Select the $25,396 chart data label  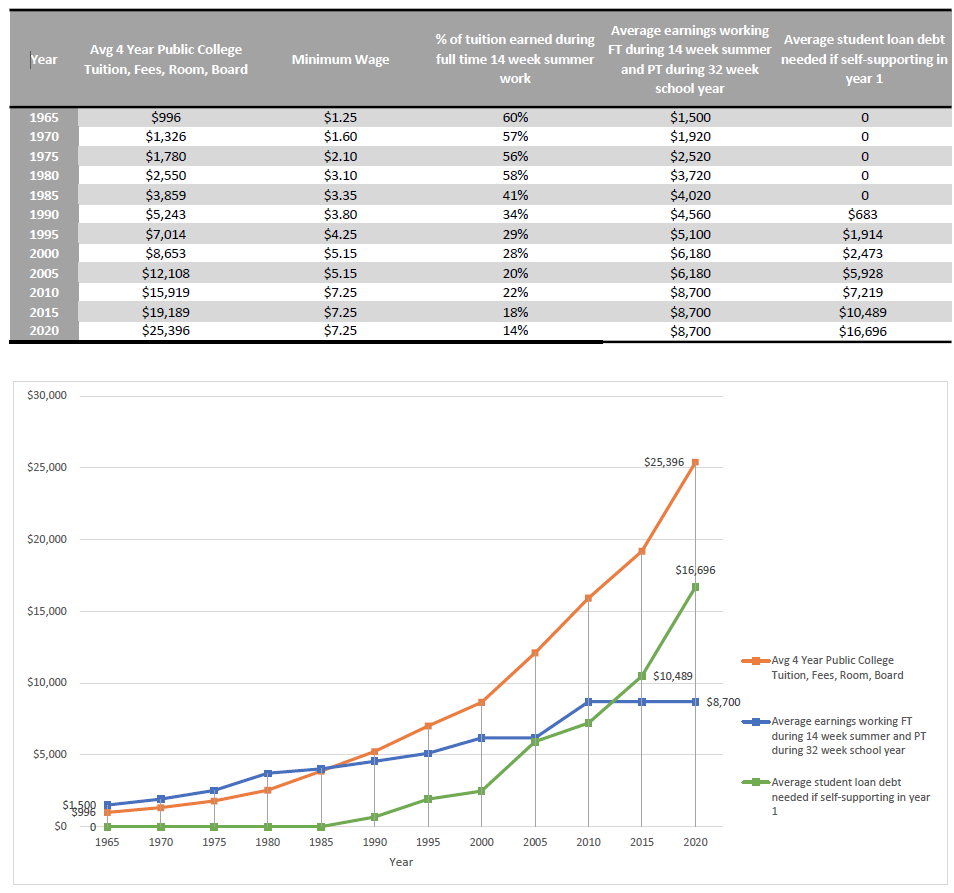coord(664,462)
